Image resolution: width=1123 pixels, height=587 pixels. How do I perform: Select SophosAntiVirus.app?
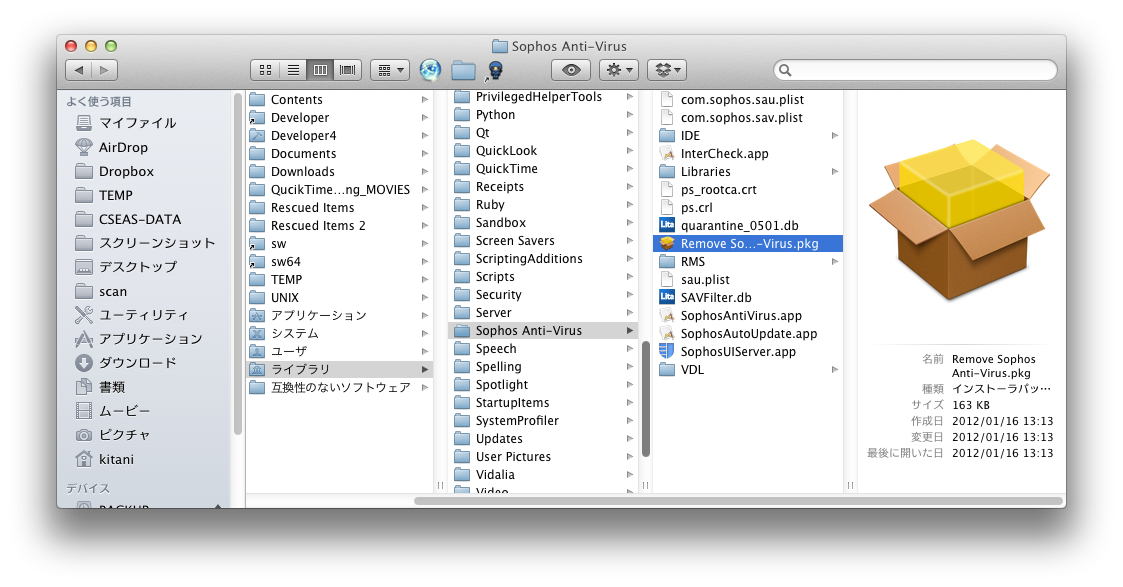pos(748,316)
